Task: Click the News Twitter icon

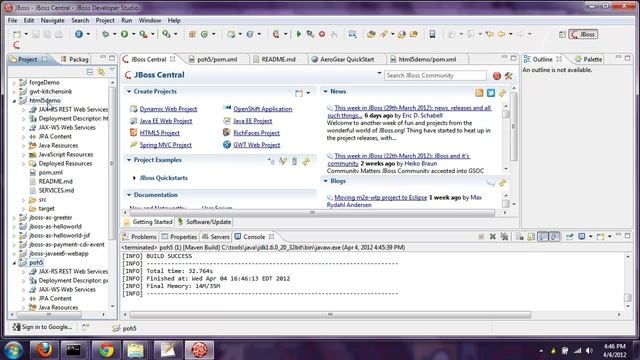Action: [x=491, y=93]
